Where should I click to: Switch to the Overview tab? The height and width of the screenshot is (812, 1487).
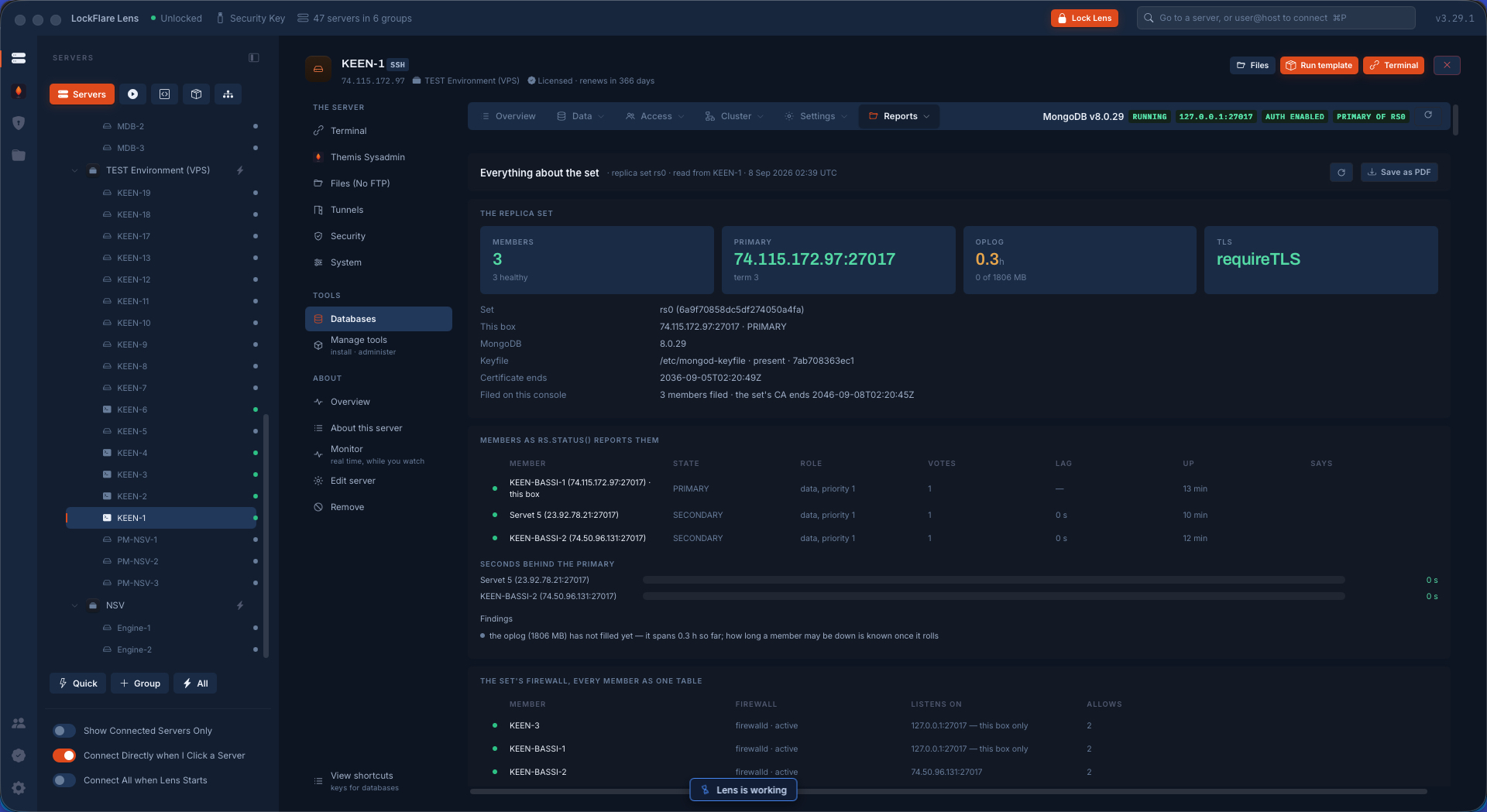509,116
